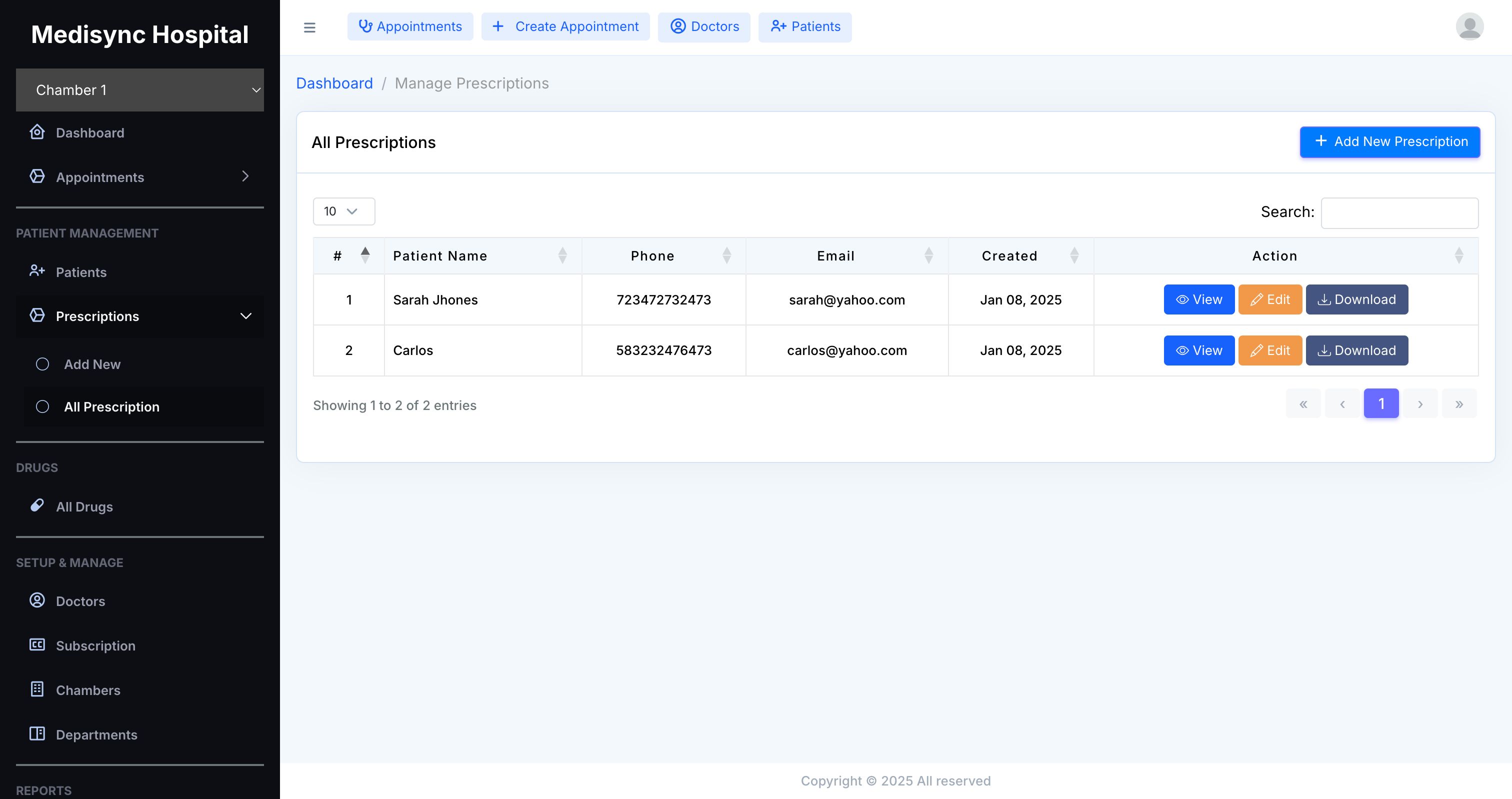
Task: Click the Doctors sidebar person icon
Action: point(37,600)
